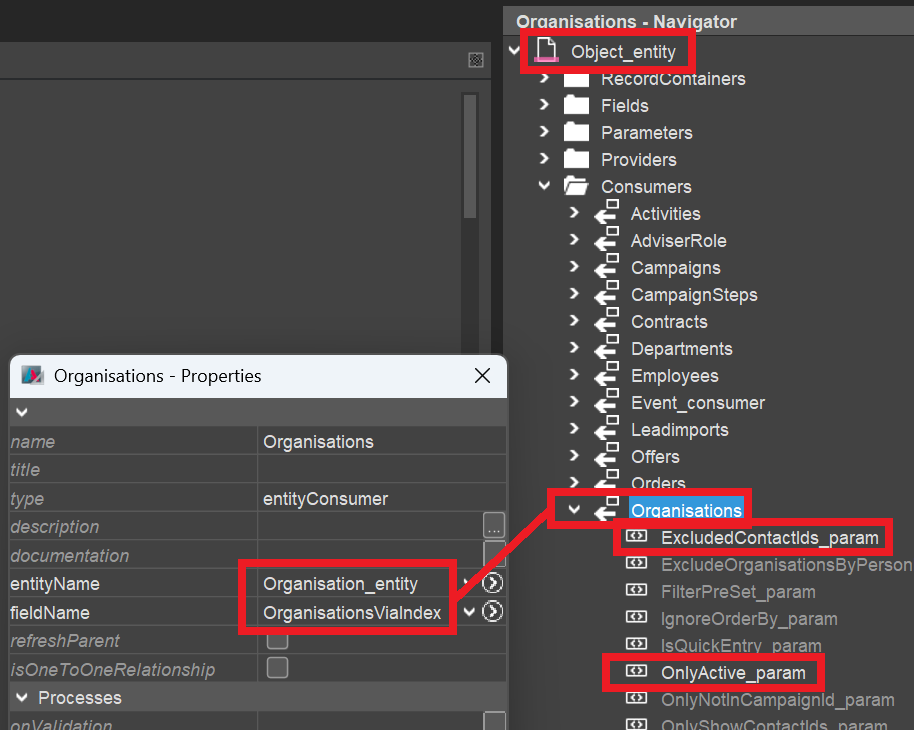The width and height of the screenshot is (914, 730).
Task: Open the description editor ellipsis button
Action: (x=493, y=526)
